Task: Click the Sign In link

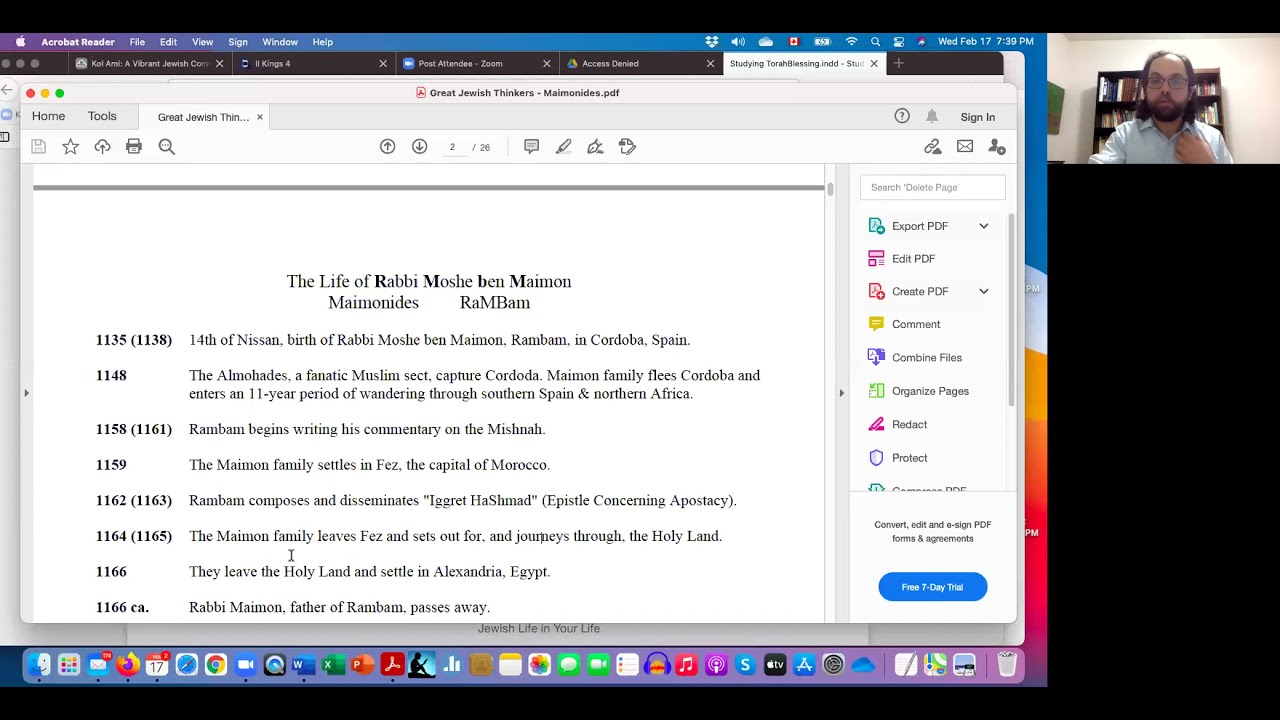Action: pyautogui.click(x=977, y=117)
